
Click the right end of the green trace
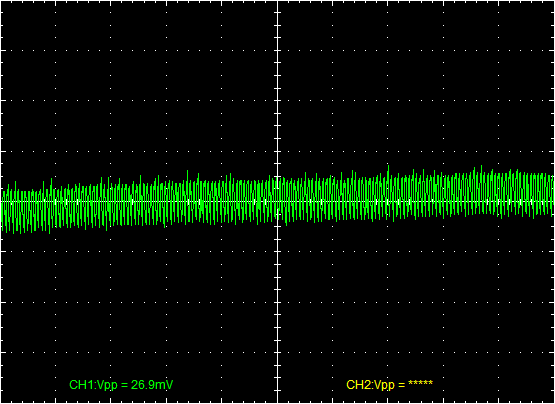tap(553, 194)
